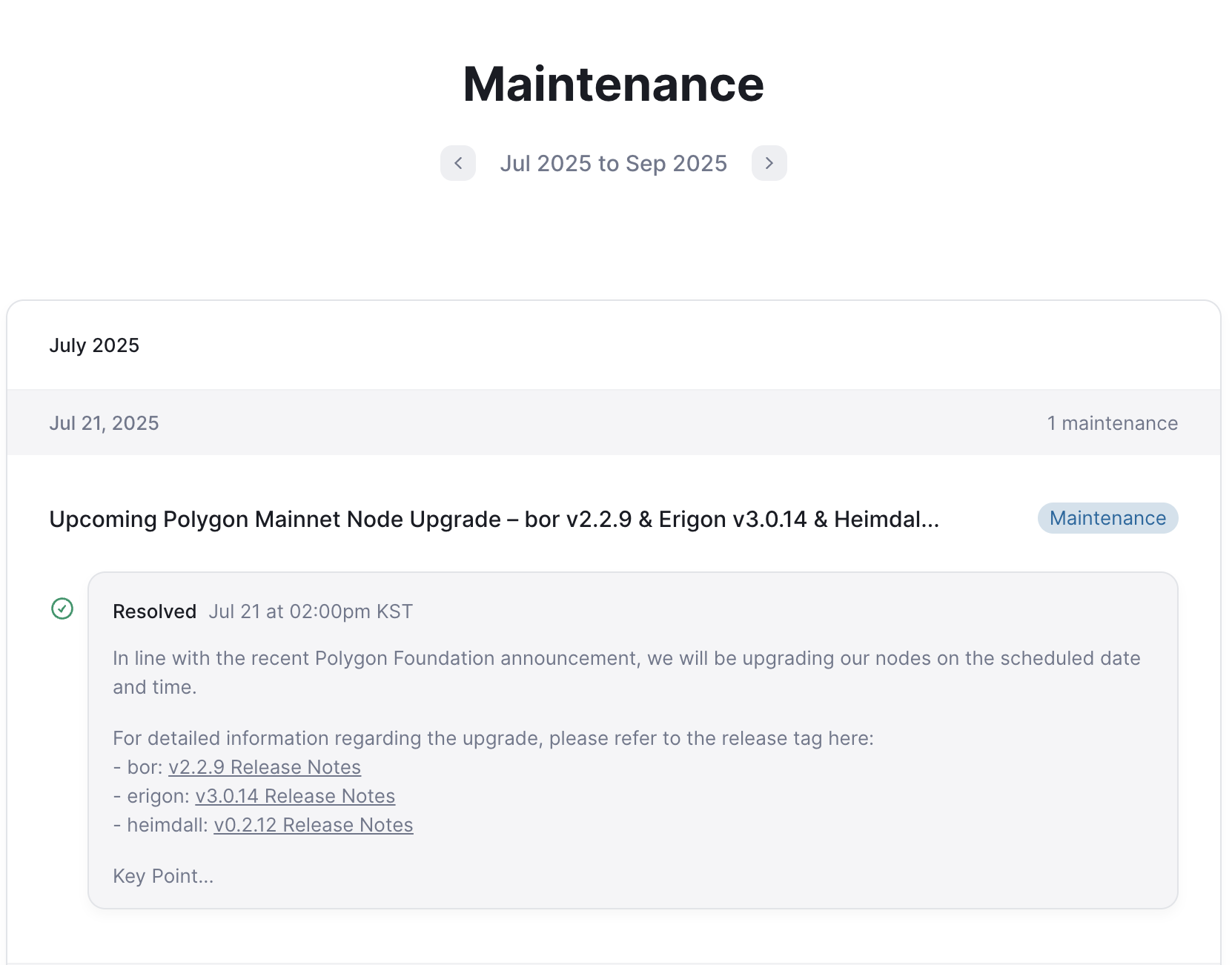
Task: Select the July 2025 section header
Action: 94,345
